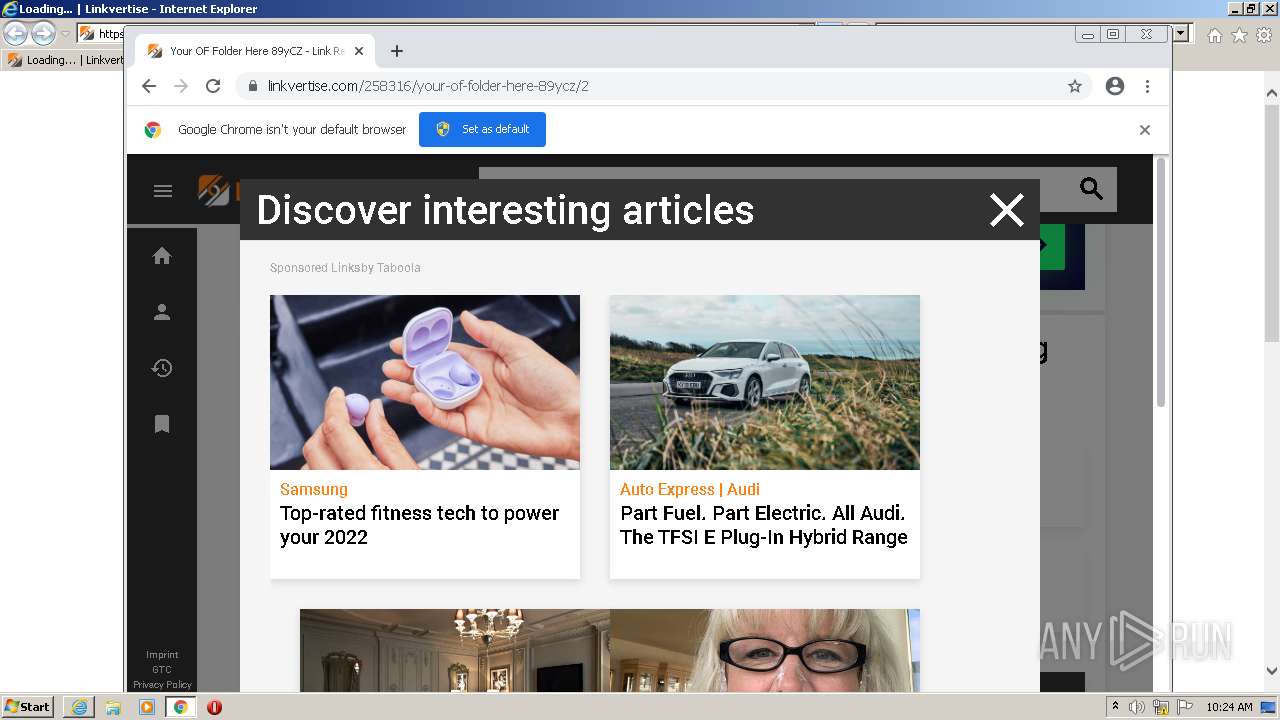Open Internet Explorer Favorites star
This screenshot has width=1280, height=720.
1239,35
